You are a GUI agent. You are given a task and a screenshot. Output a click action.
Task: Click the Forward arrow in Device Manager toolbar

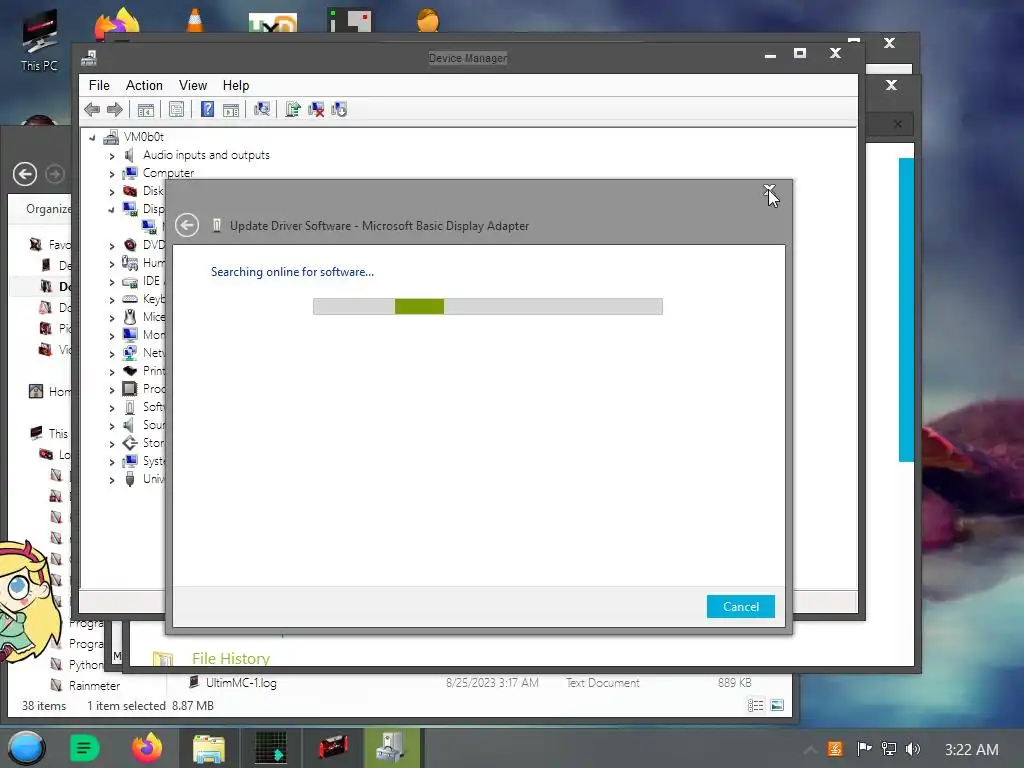[x=114, y=110]
